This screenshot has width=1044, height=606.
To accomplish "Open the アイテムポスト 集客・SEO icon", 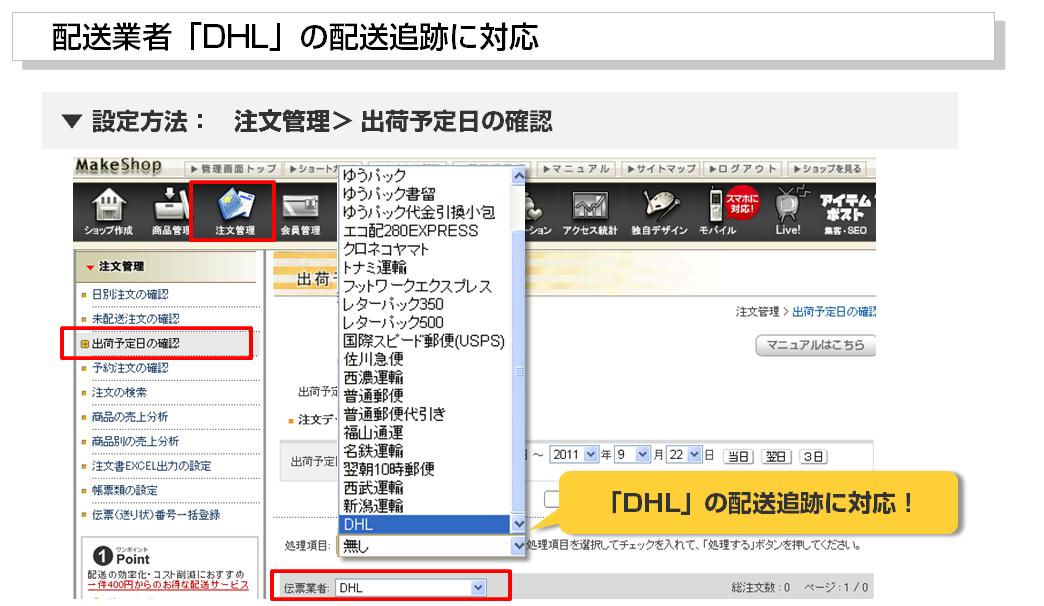I will click(x=844, y=213).
